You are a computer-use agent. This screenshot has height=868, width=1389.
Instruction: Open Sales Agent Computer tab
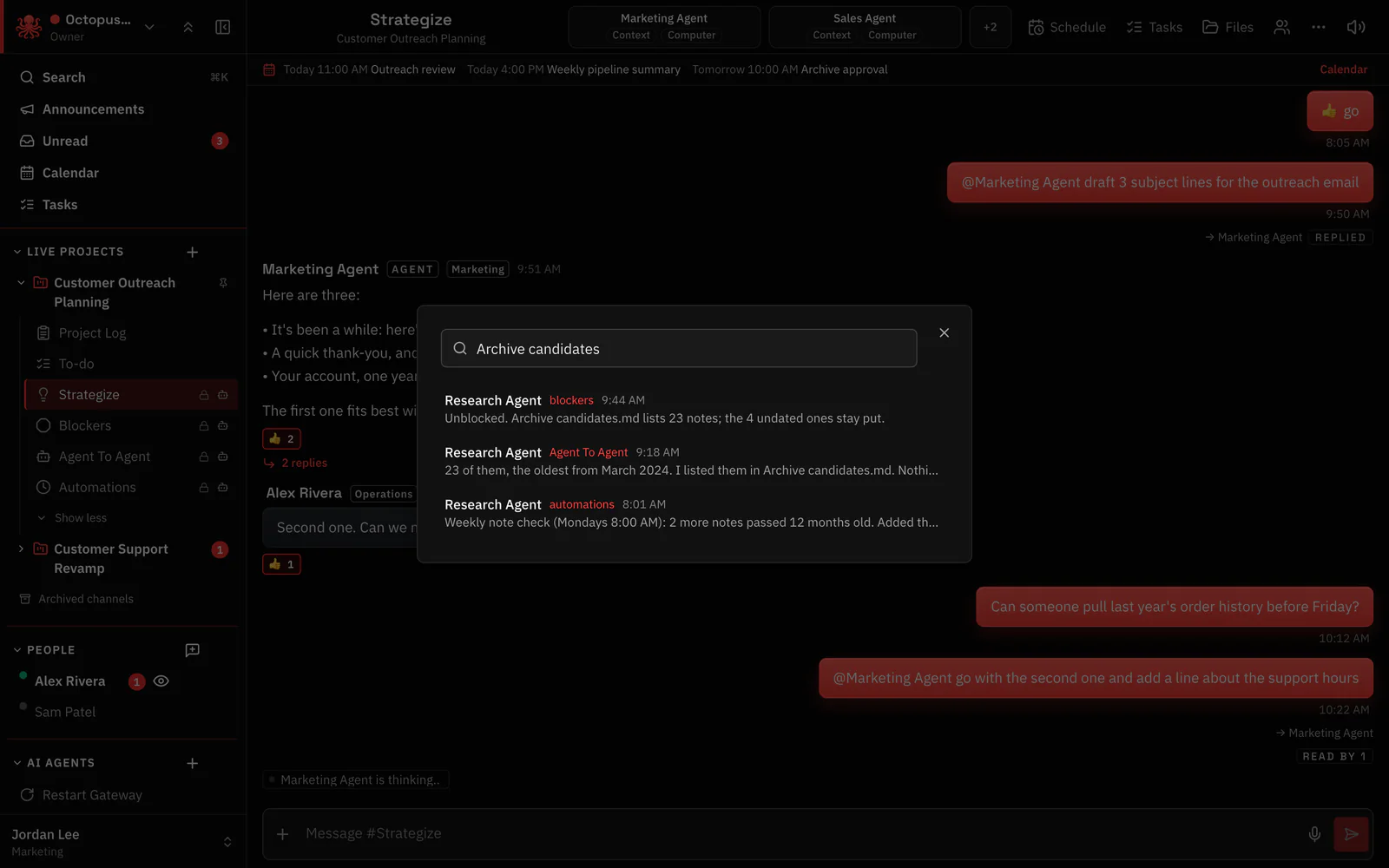point(892,36)
